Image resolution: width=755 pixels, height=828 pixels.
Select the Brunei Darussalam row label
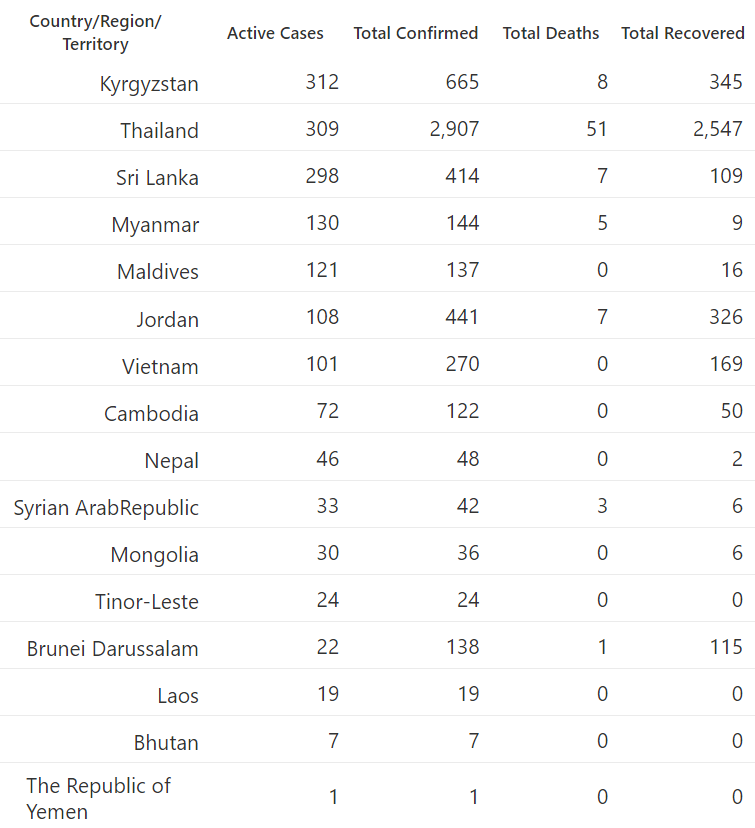tap(112, 648)
